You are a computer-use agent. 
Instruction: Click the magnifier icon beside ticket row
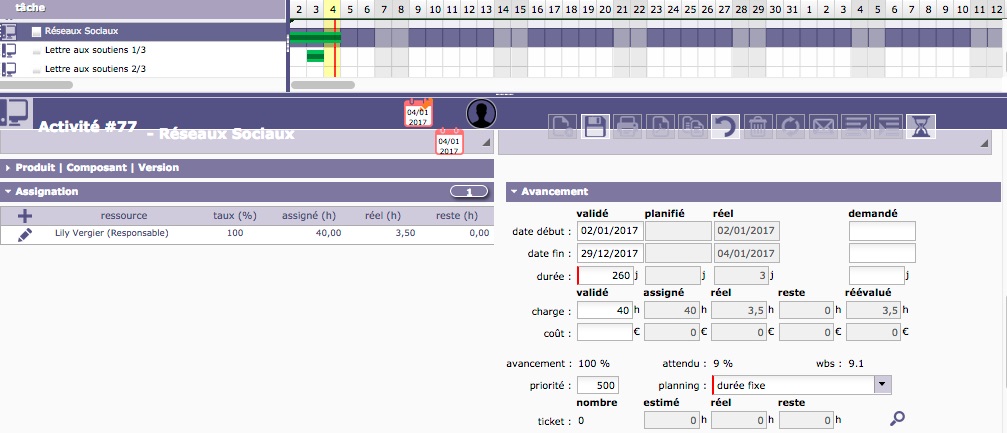point(898,418)
